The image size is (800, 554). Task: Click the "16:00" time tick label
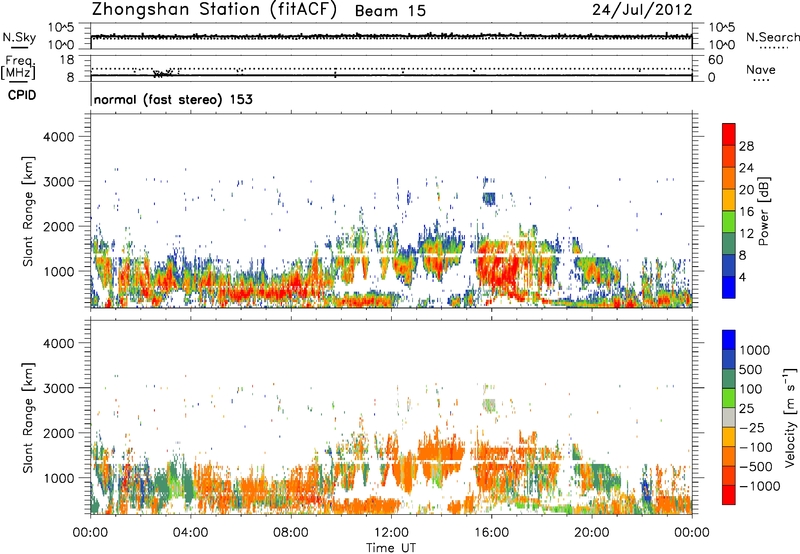(x=491, y=533)
